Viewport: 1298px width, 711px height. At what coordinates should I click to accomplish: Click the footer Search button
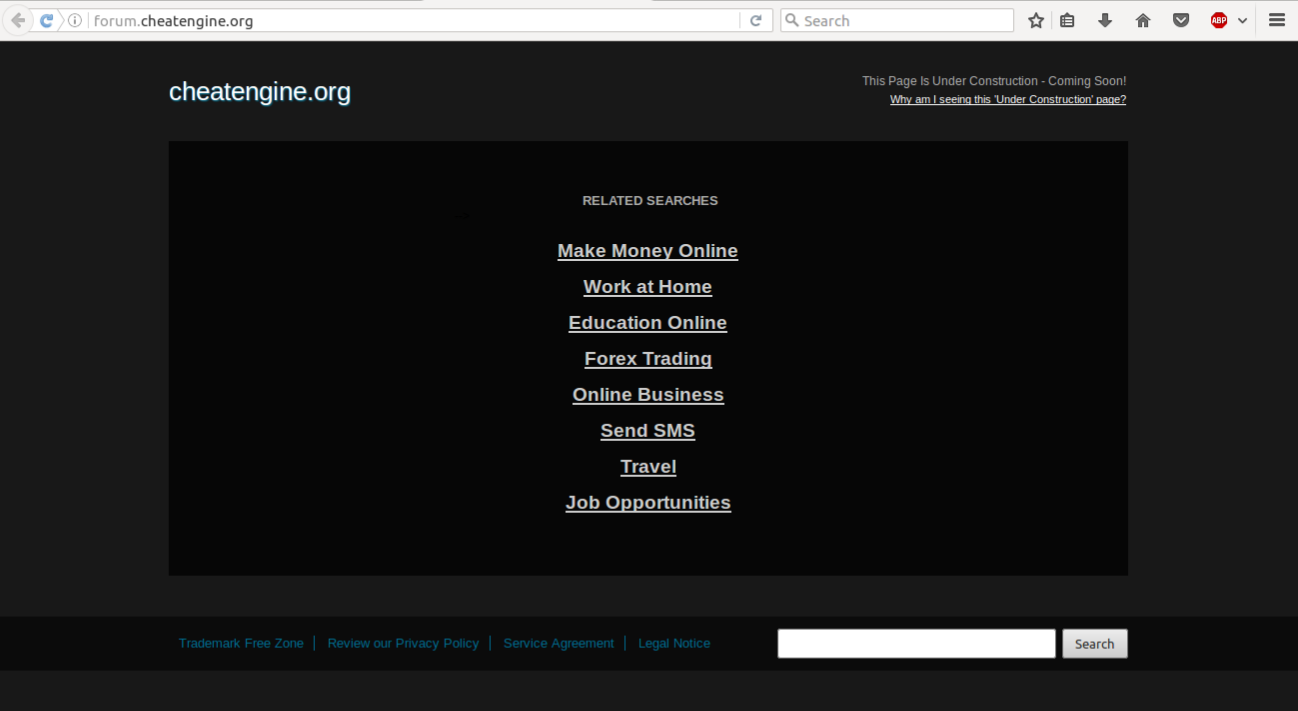pos(1095,644)
